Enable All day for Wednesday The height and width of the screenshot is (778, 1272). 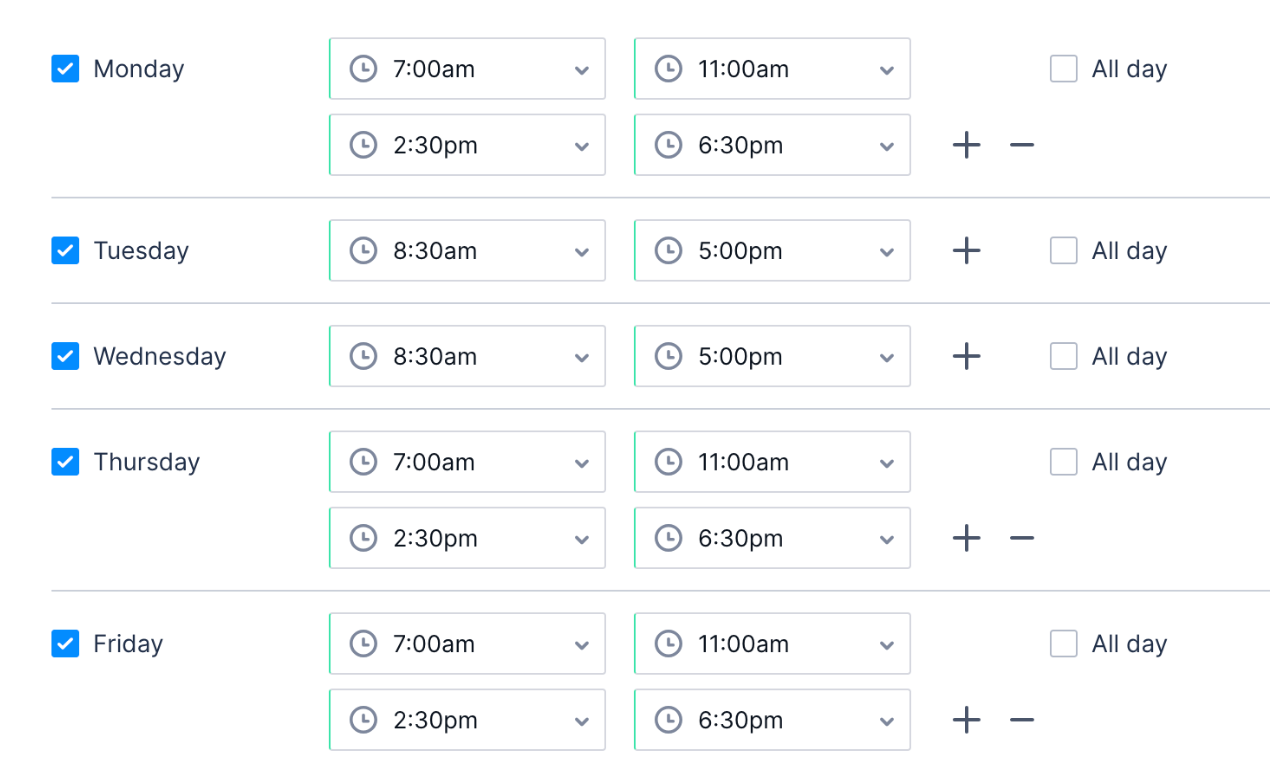coord(1063,356)
